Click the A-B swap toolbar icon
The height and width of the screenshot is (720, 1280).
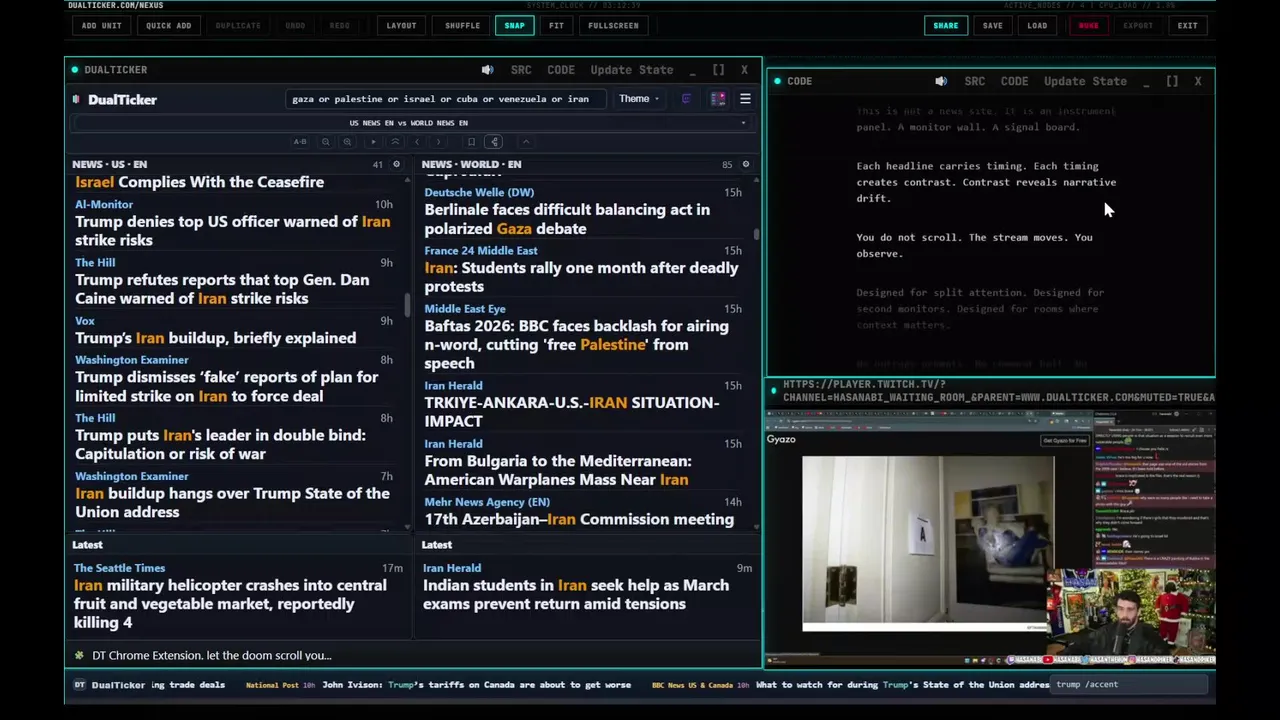point(300,142)
